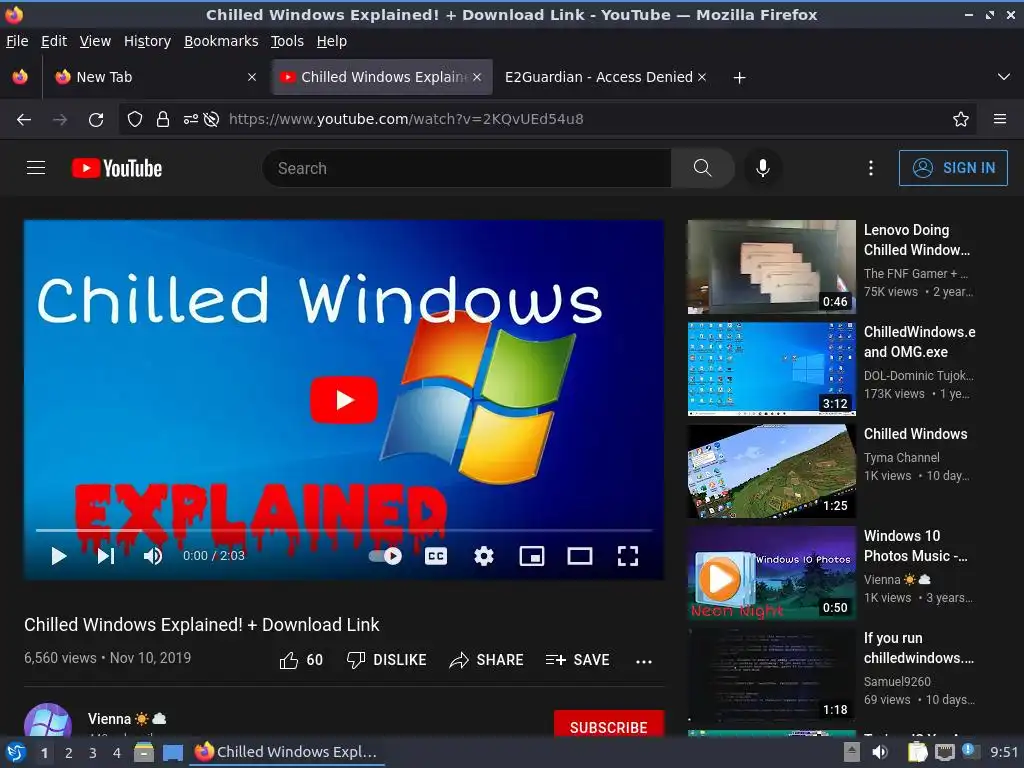This screenshot has height=768, width=1024.
Task: Open Lenovo Doing Chilled Windows thumbnail
Action: [771, 266]
